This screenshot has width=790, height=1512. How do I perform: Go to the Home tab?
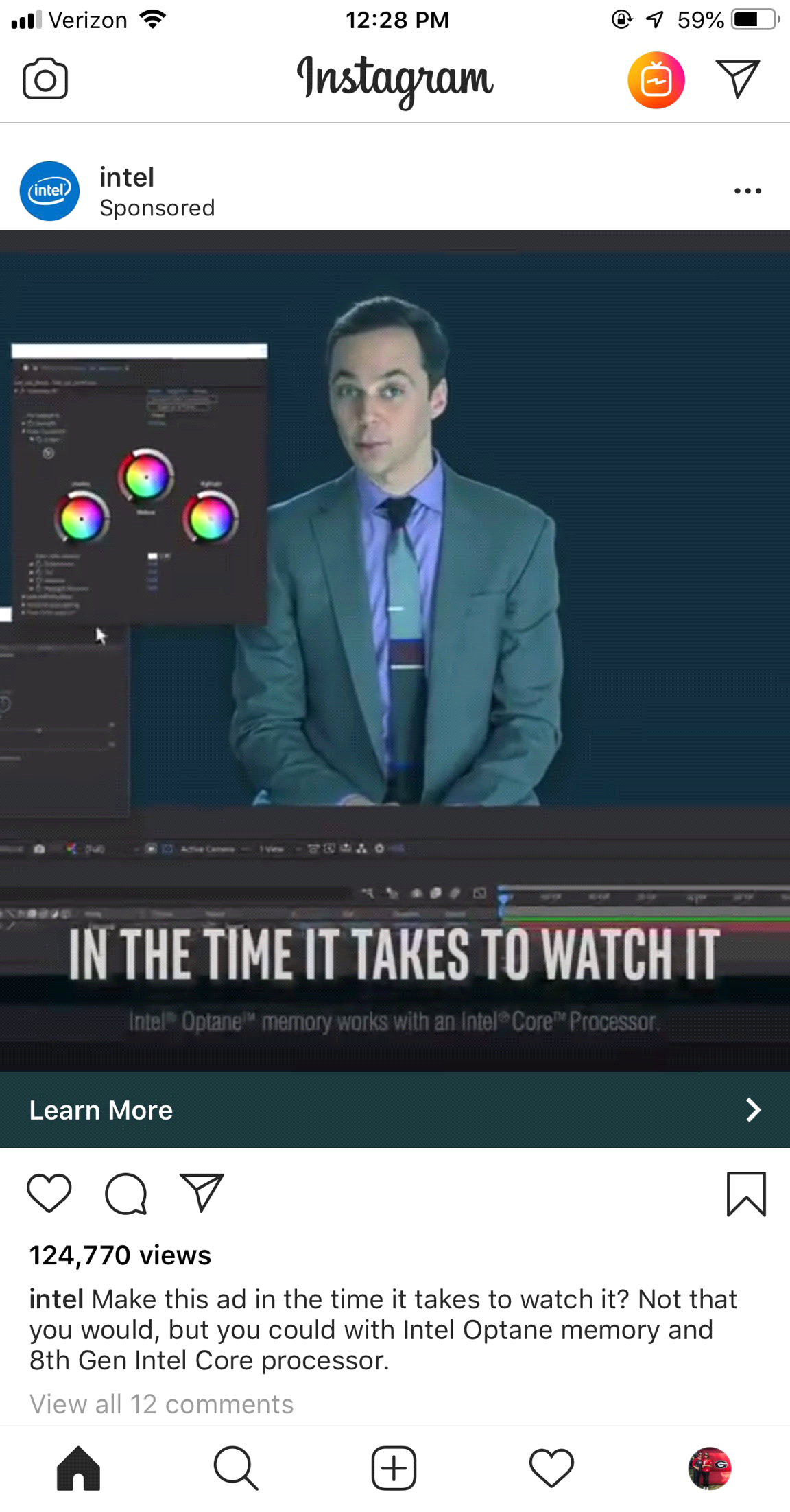[78, 1468]
